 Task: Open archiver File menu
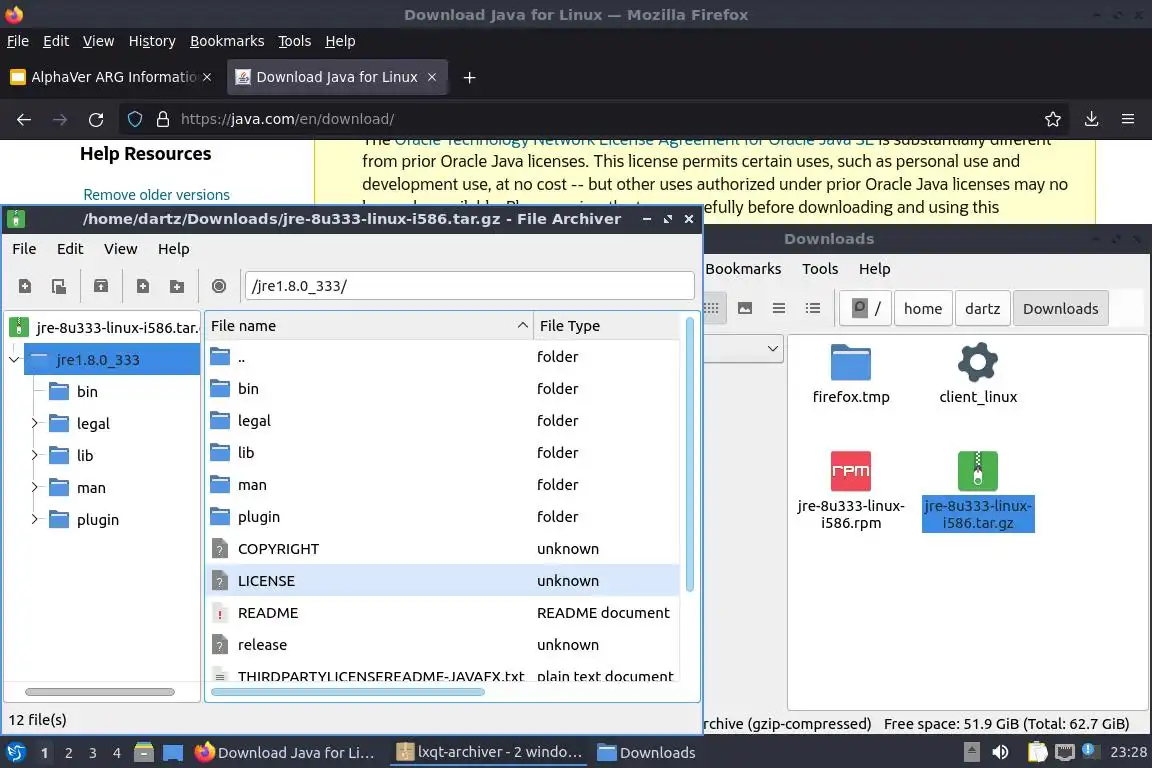(x=24, y=249)
